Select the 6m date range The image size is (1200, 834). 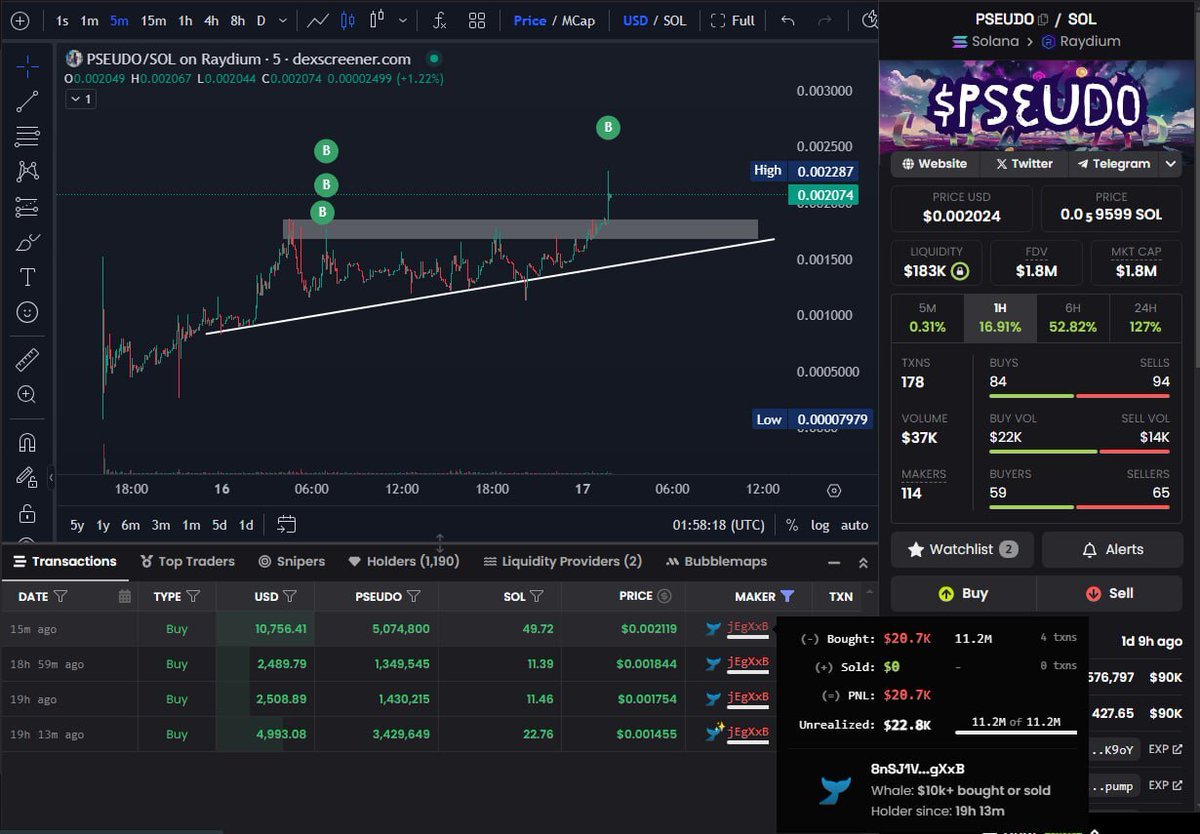tap(130, 524)
